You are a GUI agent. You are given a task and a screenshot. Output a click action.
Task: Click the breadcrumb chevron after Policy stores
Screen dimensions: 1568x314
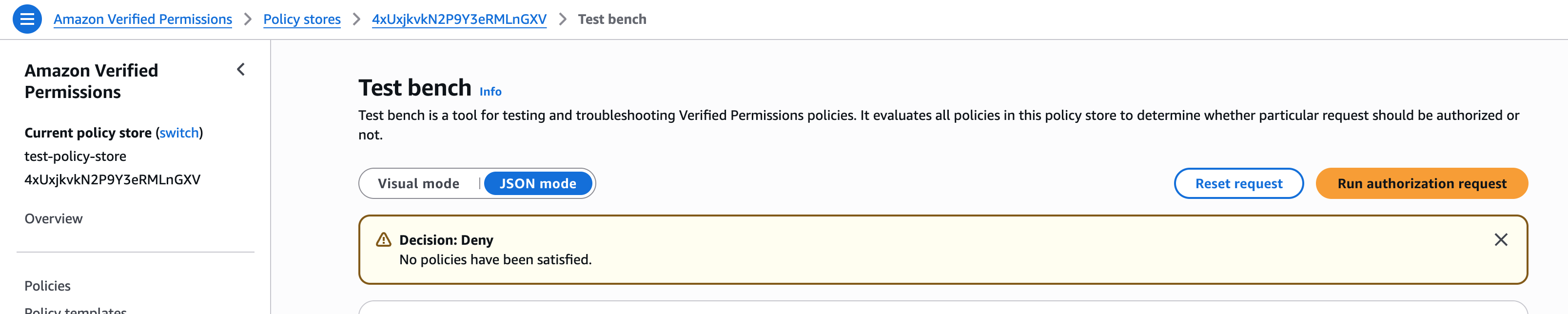(357, 20)
